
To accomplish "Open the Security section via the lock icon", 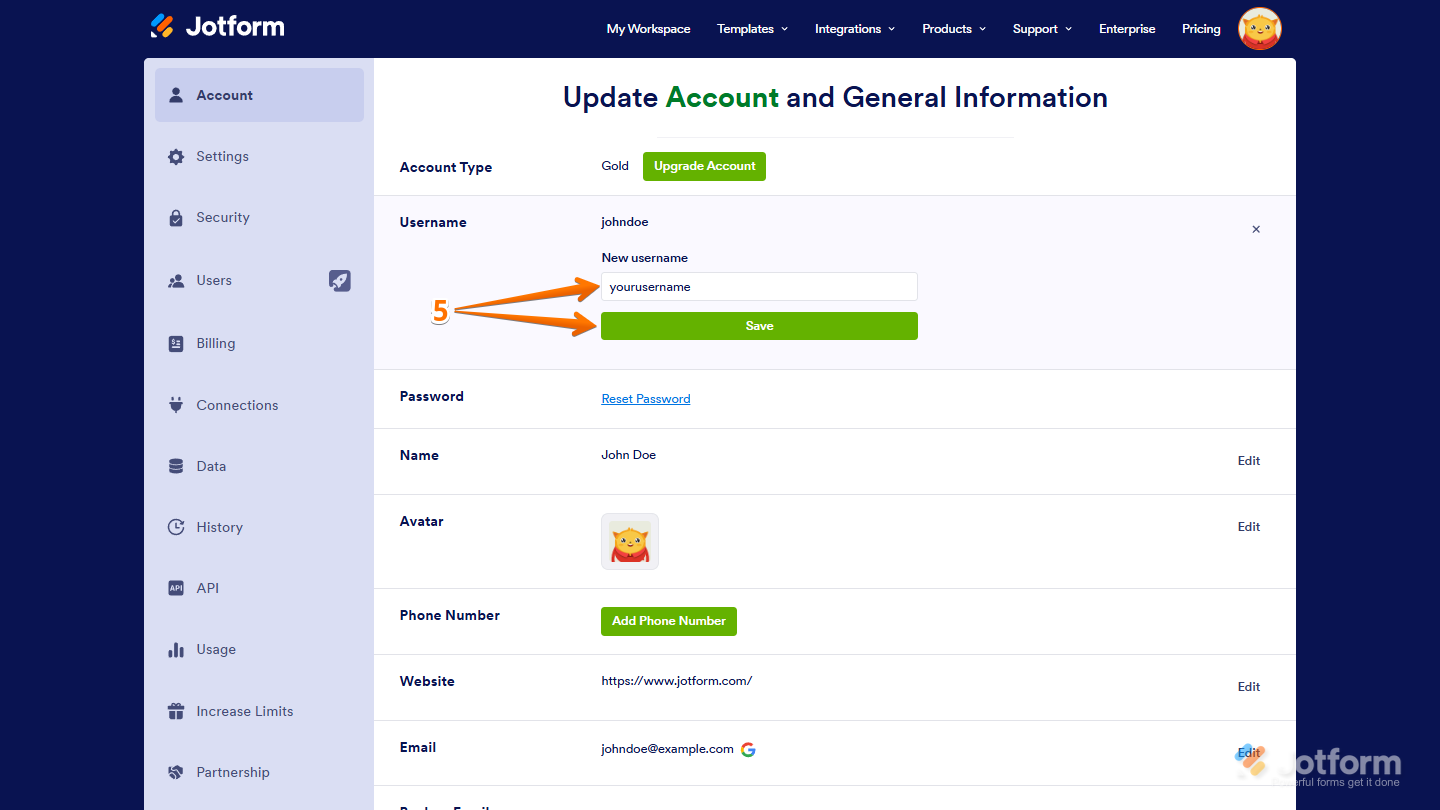I will pyautogui.click(x=176, y=217).
